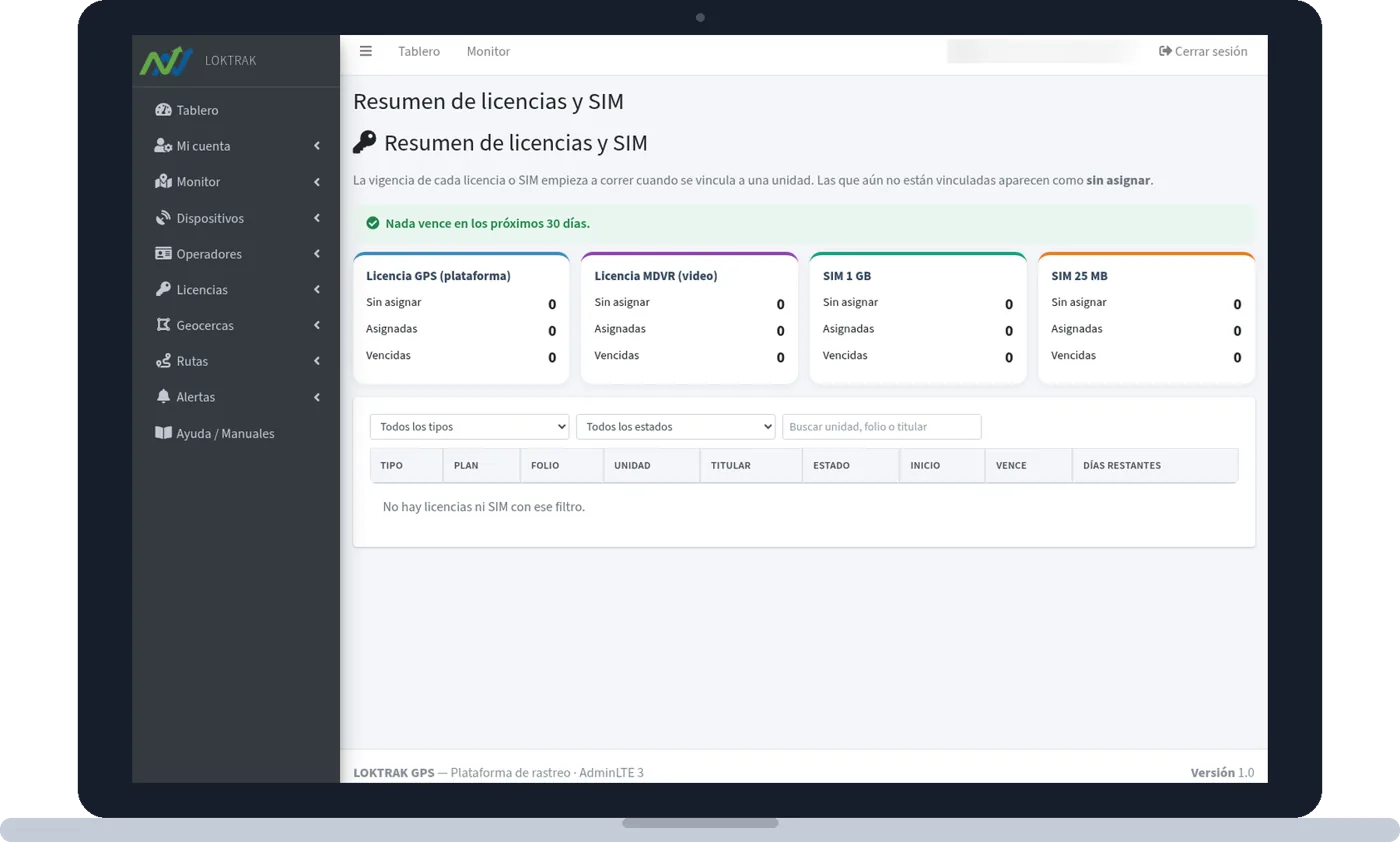Click the SIM 1 GB card title
Viewport: 1400px width, 842px height.
click(x=847, y=276)
